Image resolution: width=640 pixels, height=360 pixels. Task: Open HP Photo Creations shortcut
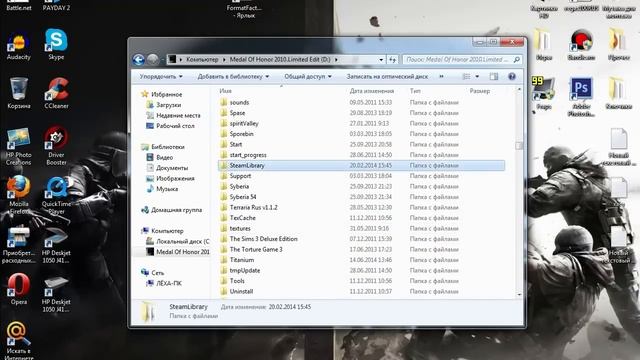tap(18, 147)
